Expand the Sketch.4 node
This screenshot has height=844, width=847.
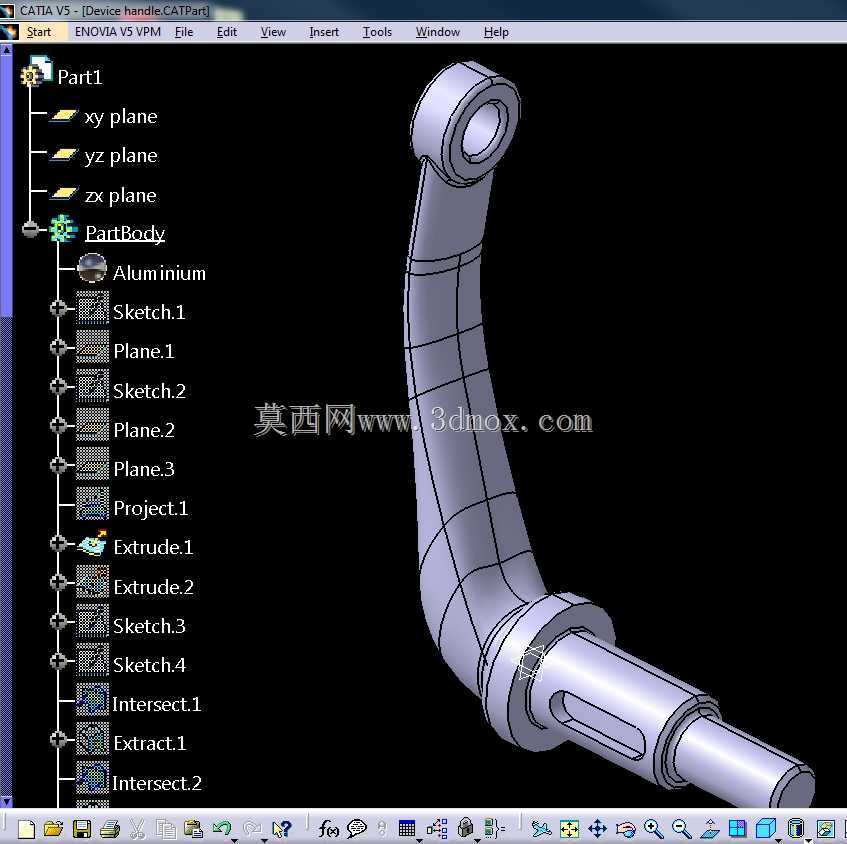(58, 661)
